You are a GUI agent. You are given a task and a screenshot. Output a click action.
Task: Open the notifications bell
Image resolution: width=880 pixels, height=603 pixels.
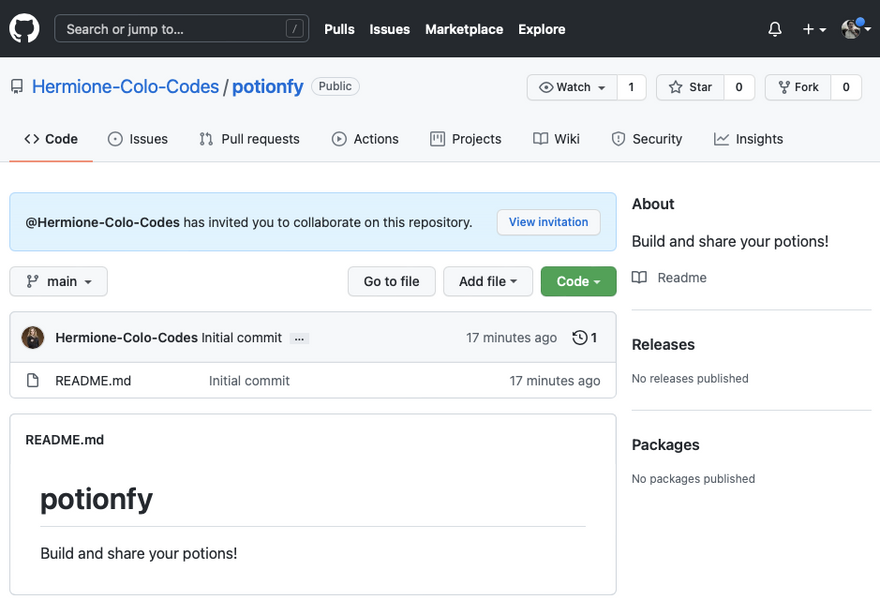(x=775, y=29)
